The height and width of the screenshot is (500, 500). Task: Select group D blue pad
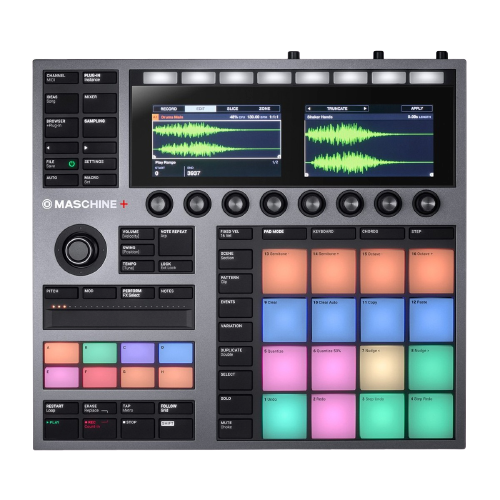[176, 353]
